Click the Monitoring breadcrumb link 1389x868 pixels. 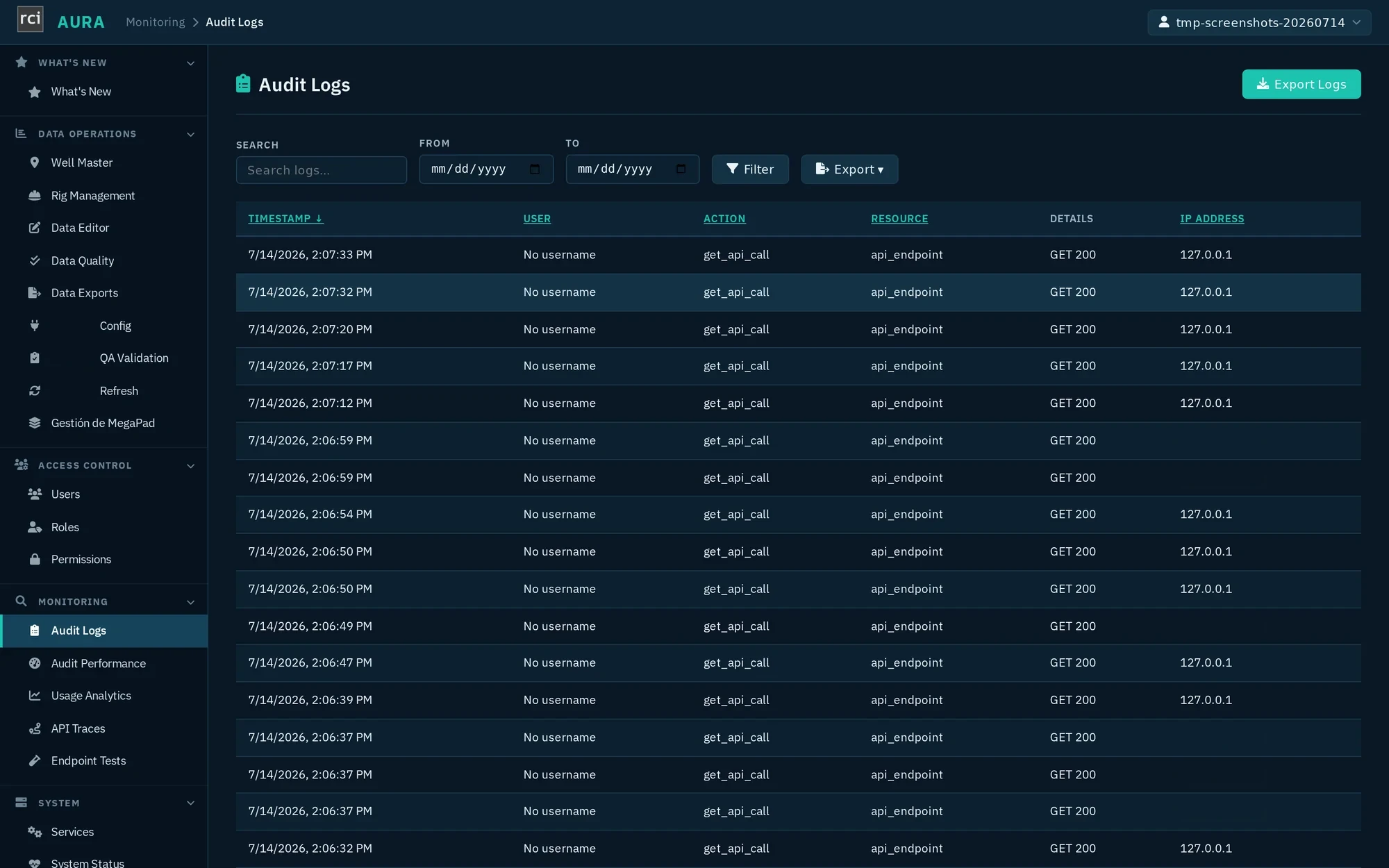pyautogui.click(x=156, y=22)
